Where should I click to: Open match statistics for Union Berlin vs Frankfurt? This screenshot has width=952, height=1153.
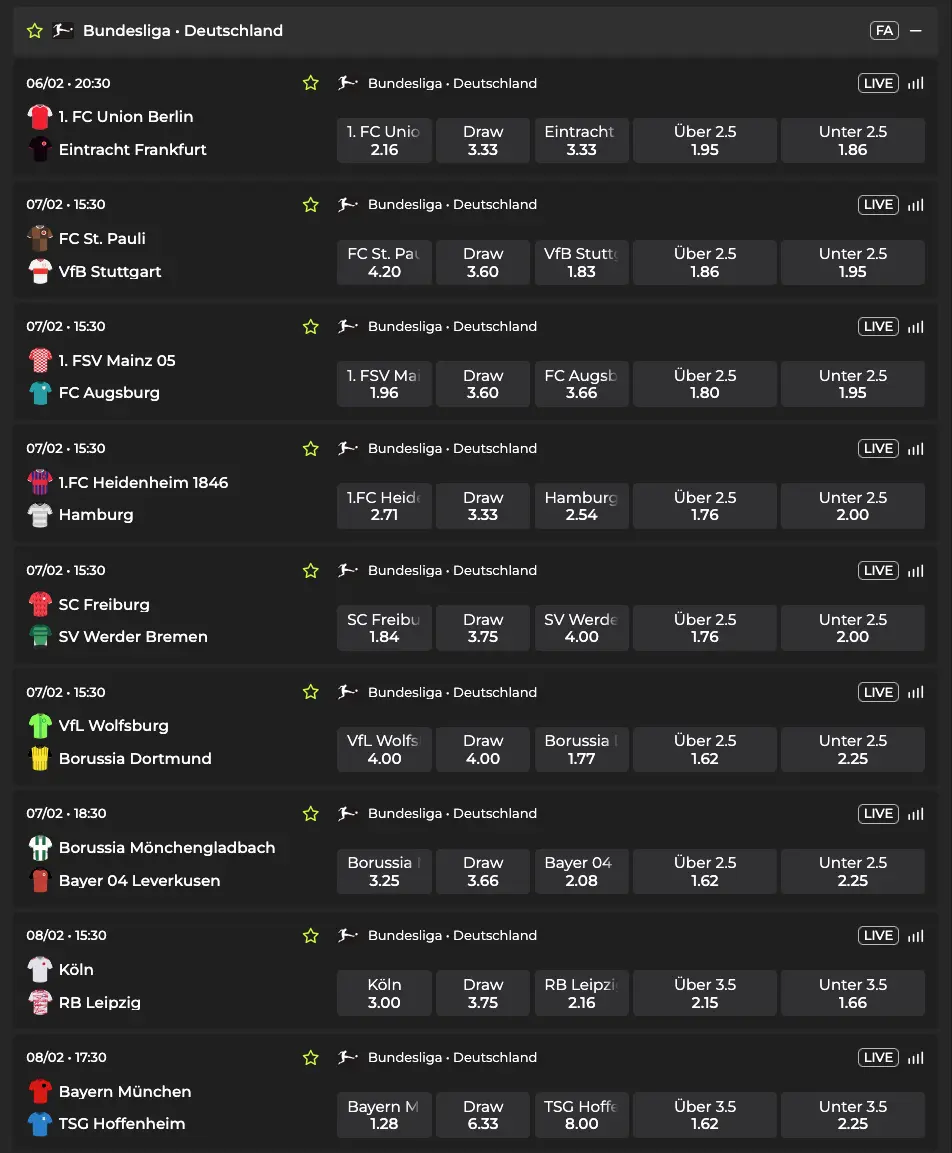pos(916,83)
